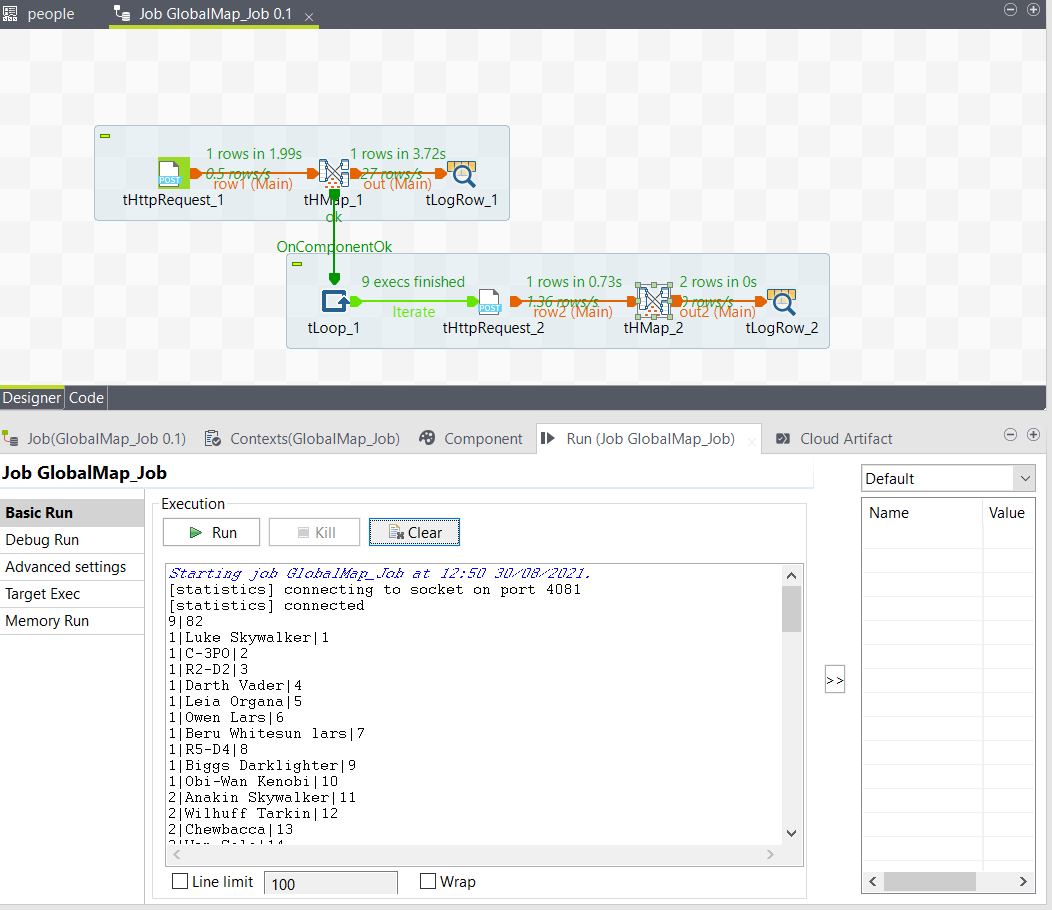Image resolution: width=1052 pixels, height=910 pixels.
Task: Select the tHttpRequest_2 component icon
Action: coord(490,301)
